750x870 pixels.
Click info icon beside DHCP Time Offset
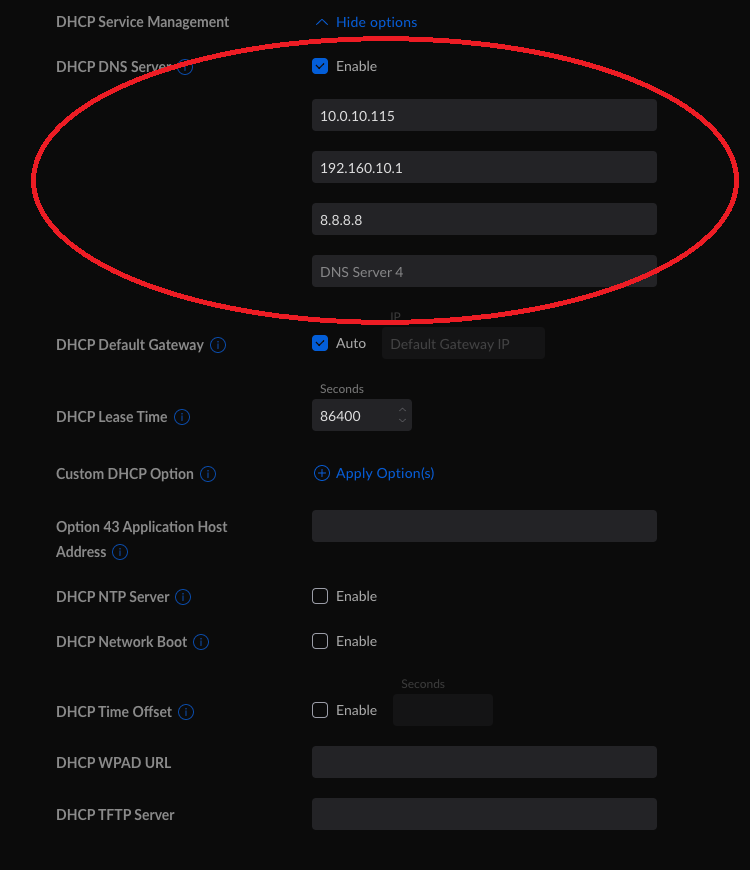coord(186,712)
